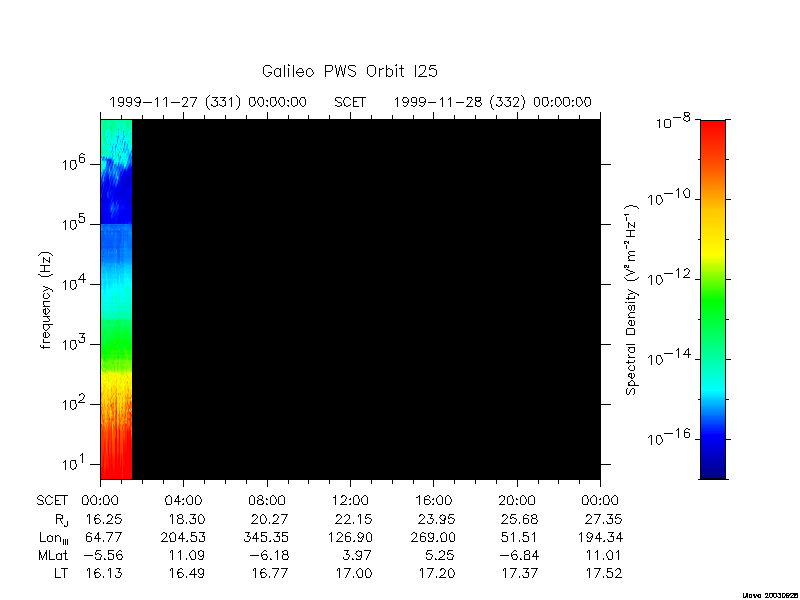Click the frequency (Hz) axis label

click(46, 300)
